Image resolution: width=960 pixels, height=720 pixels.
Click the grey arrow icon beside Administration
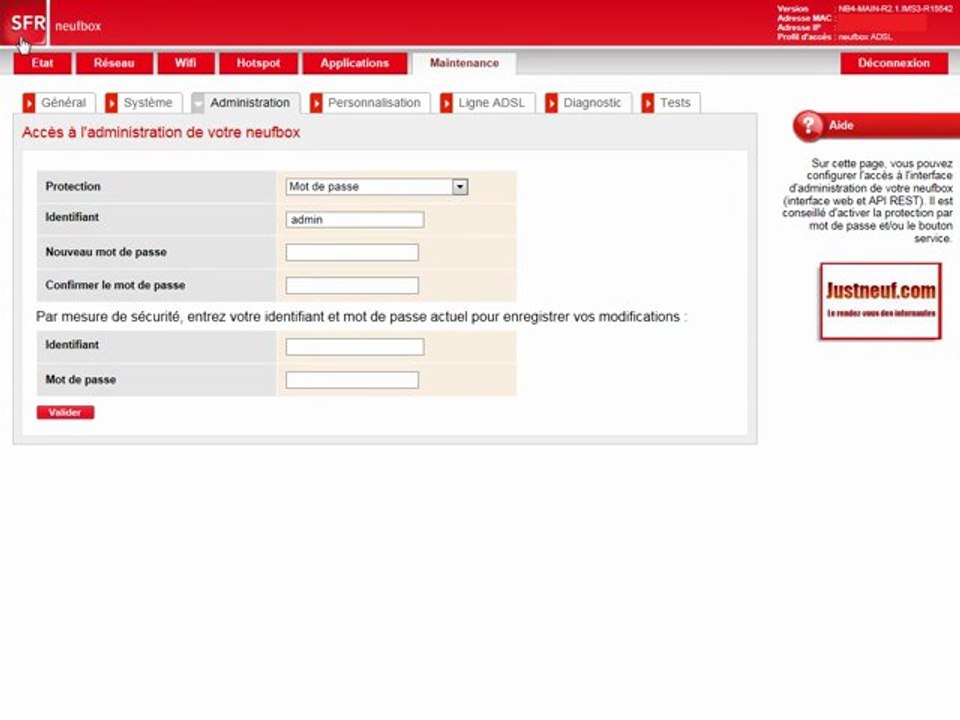[198, 103]
